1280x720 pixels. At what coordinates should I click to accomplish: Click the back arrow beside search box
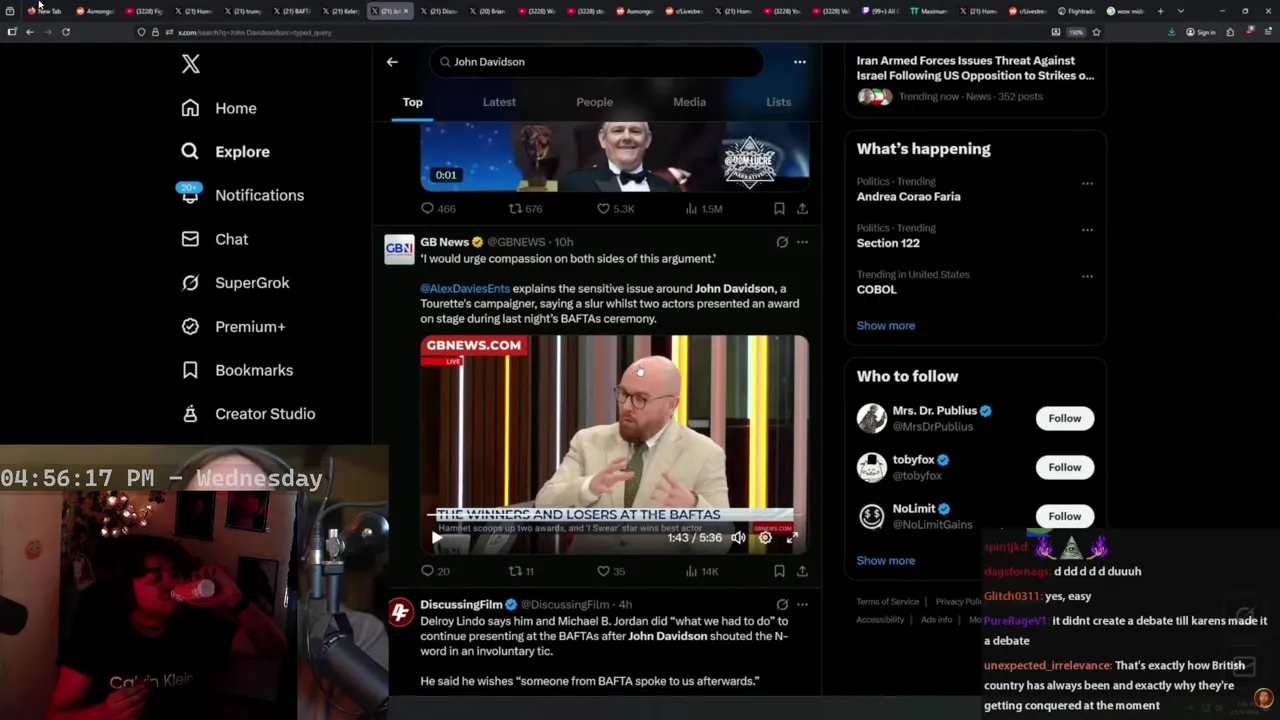[392, 62]
